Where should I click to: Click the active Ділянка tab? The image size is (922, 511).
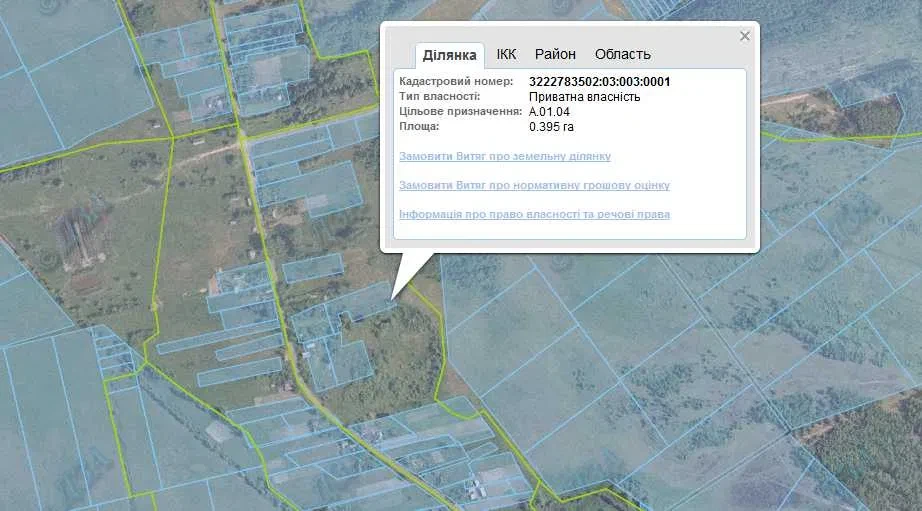click(449, 55)
